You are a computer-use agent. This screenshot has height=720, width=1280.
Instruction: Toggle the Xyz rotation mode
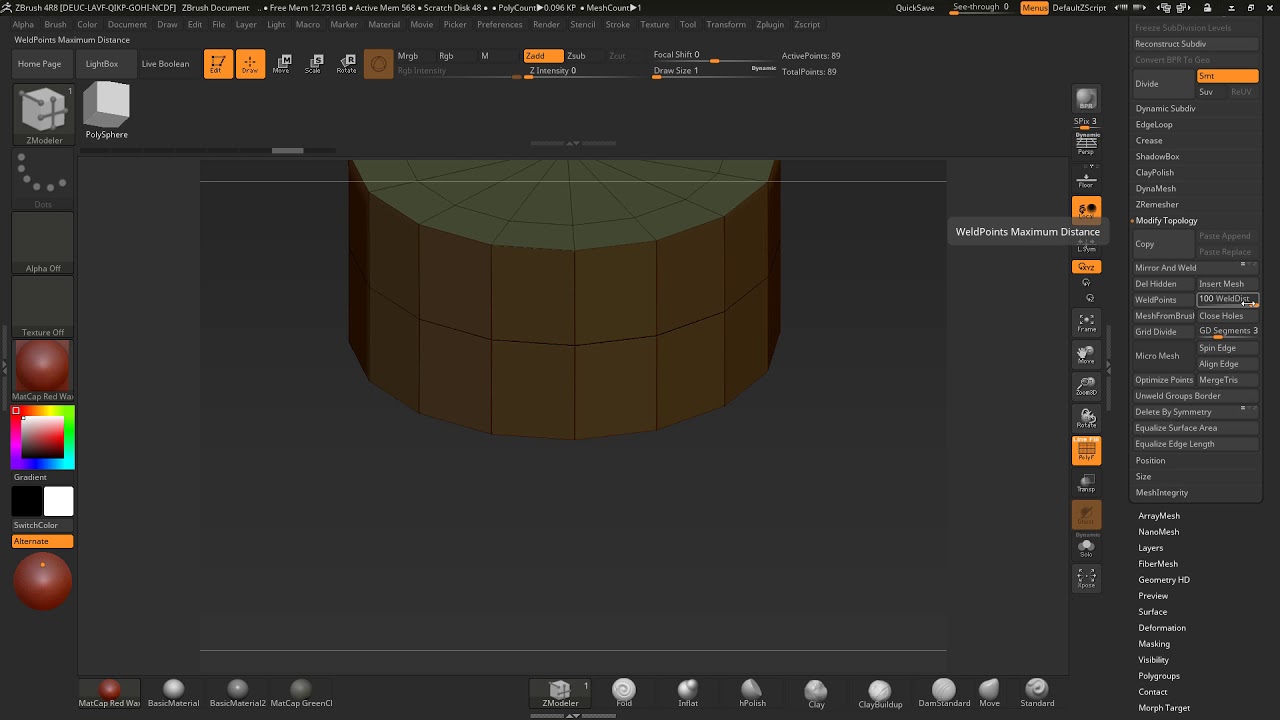[x=1086, y=267]
